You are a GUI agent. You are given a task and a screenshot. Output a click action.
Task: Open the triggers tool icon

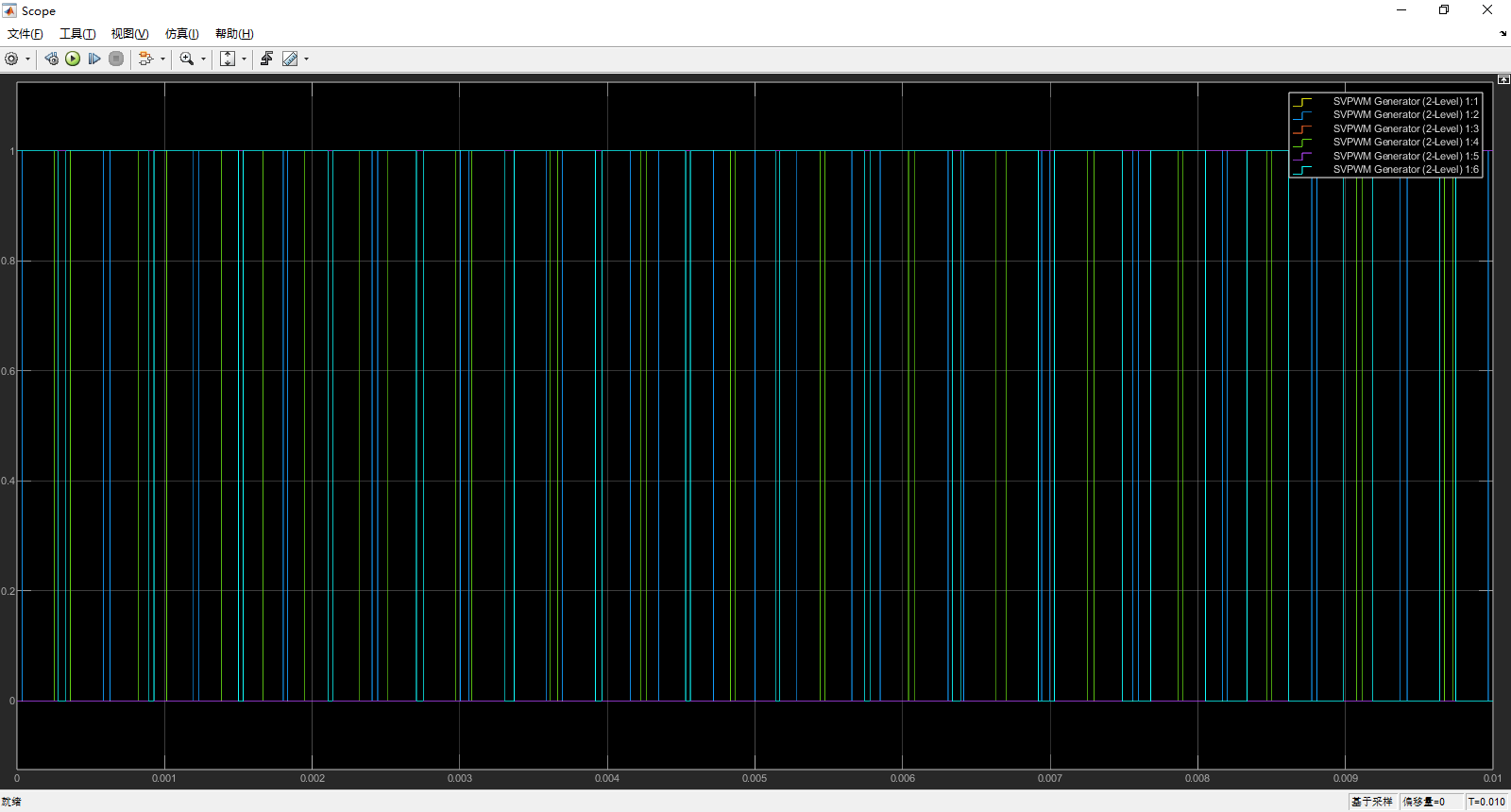point(266,59)
